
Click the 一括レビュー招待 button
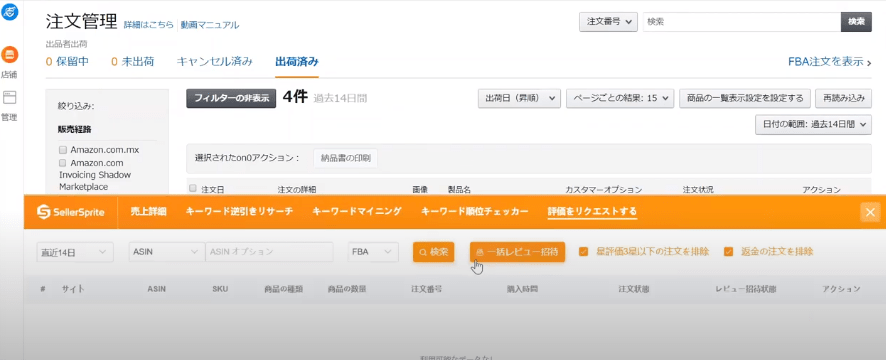click(517, 251)
